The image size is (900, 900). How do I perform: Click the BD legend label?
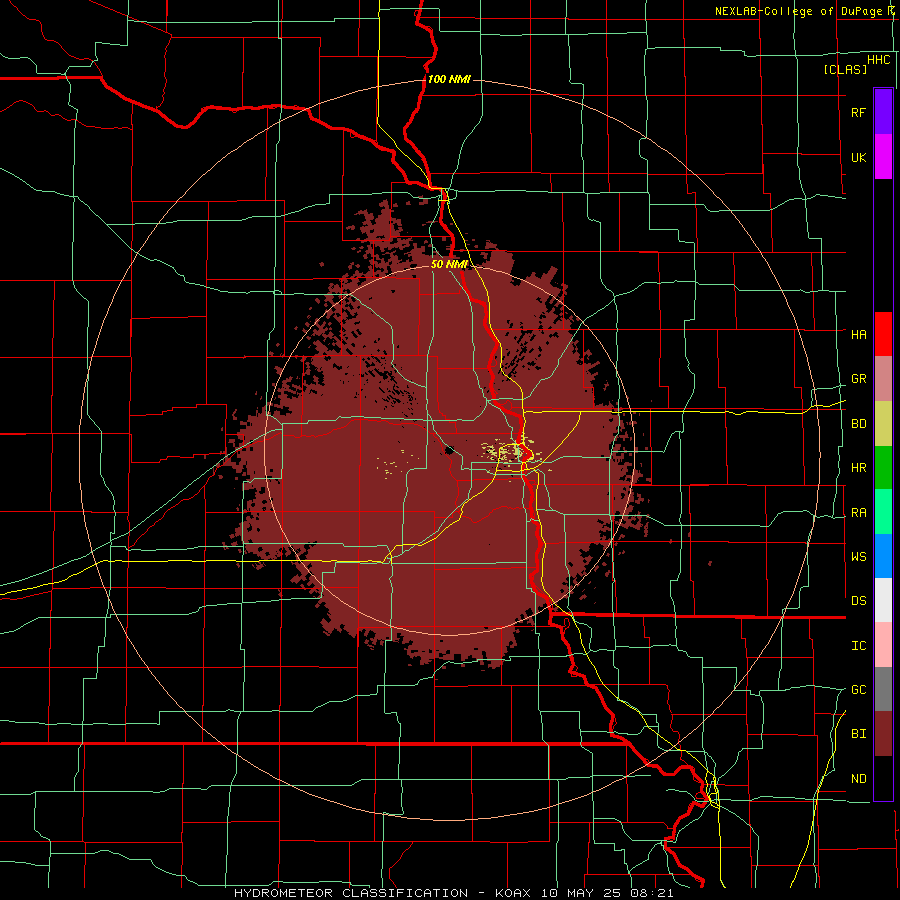(x=858, y=424)
